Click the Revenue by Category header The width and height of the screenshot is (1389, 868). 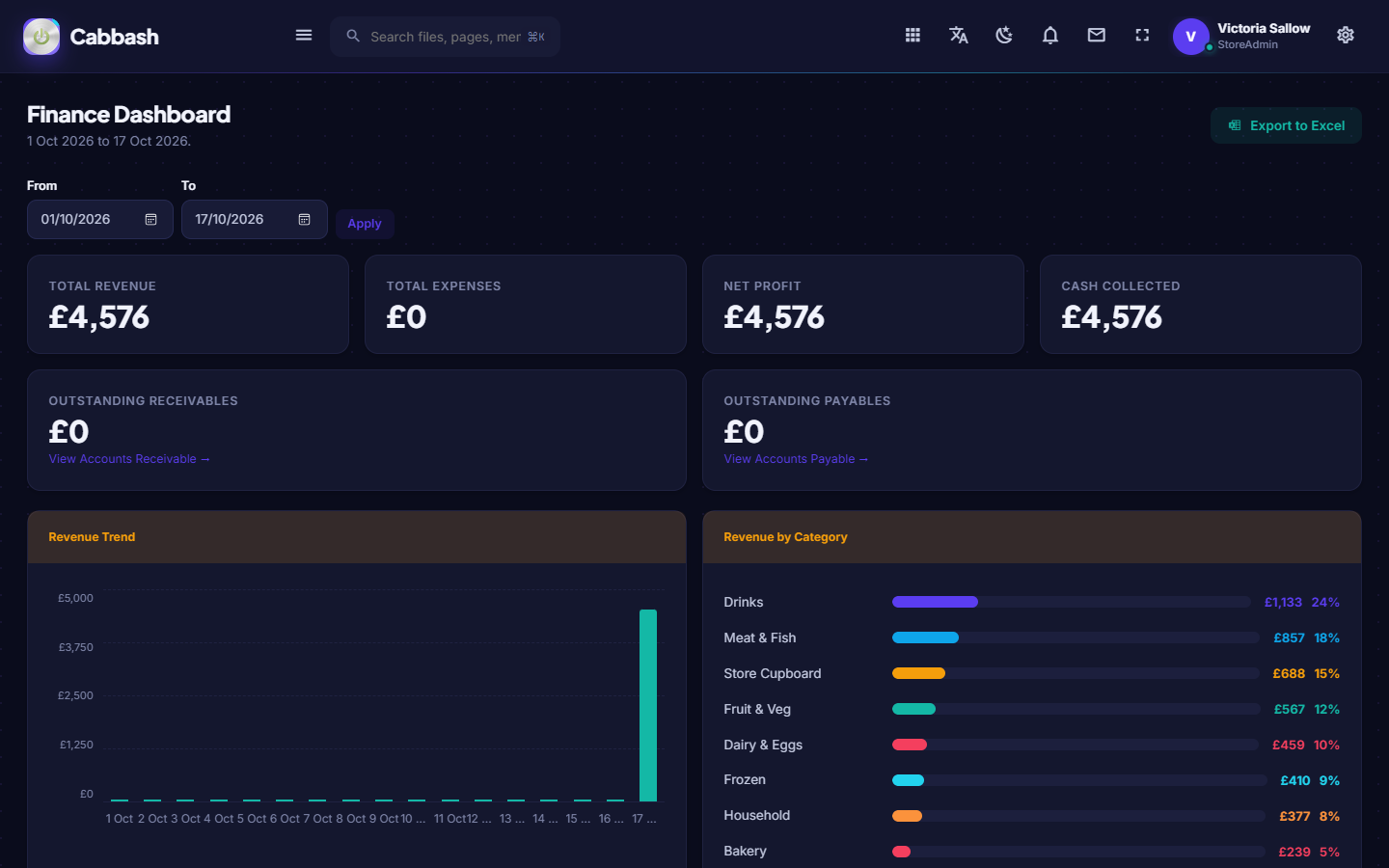click(1032, 537)
